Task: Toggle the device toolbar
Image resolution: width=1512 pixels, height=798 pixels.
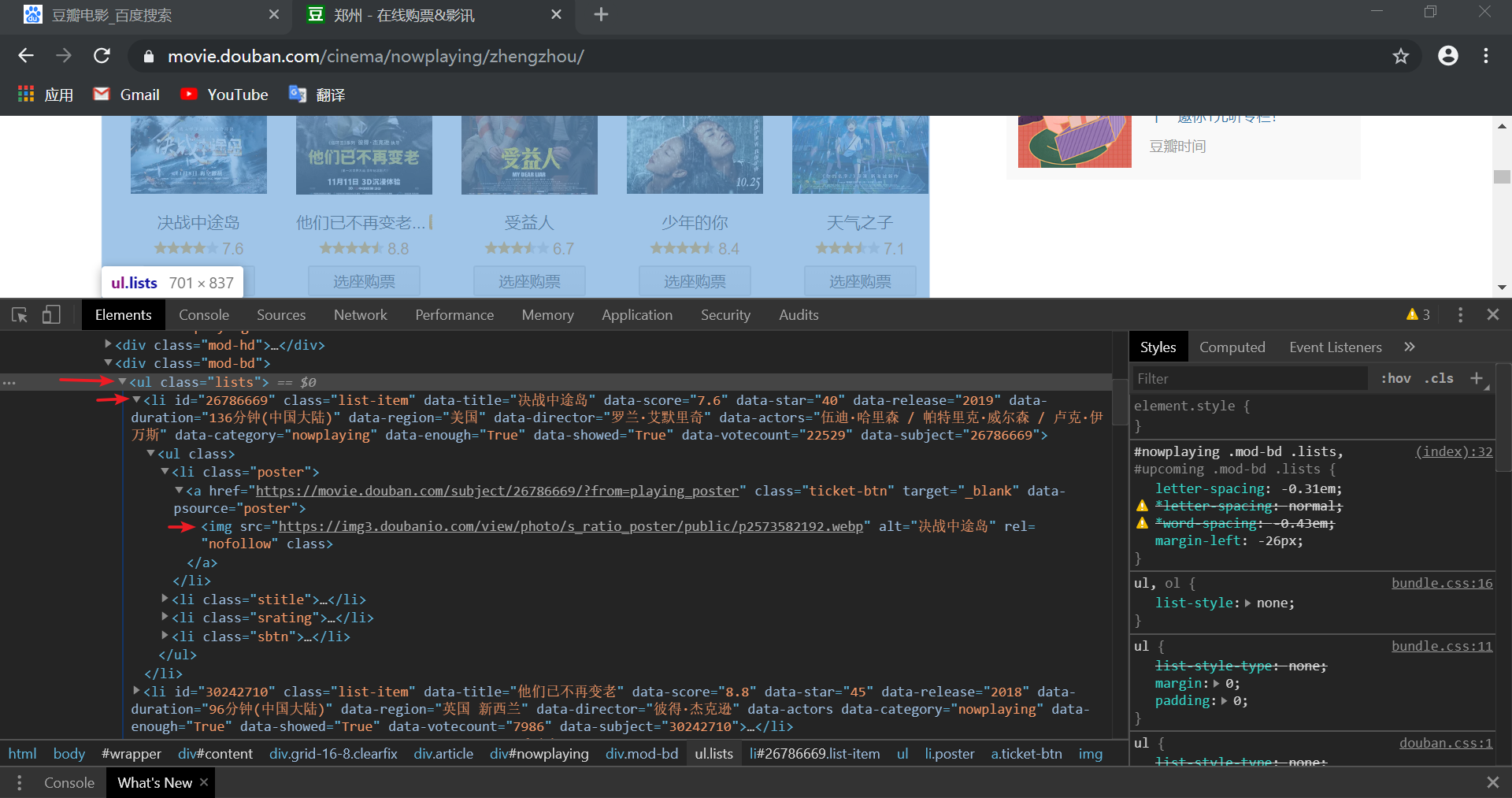Action: [x=51, y=315]
